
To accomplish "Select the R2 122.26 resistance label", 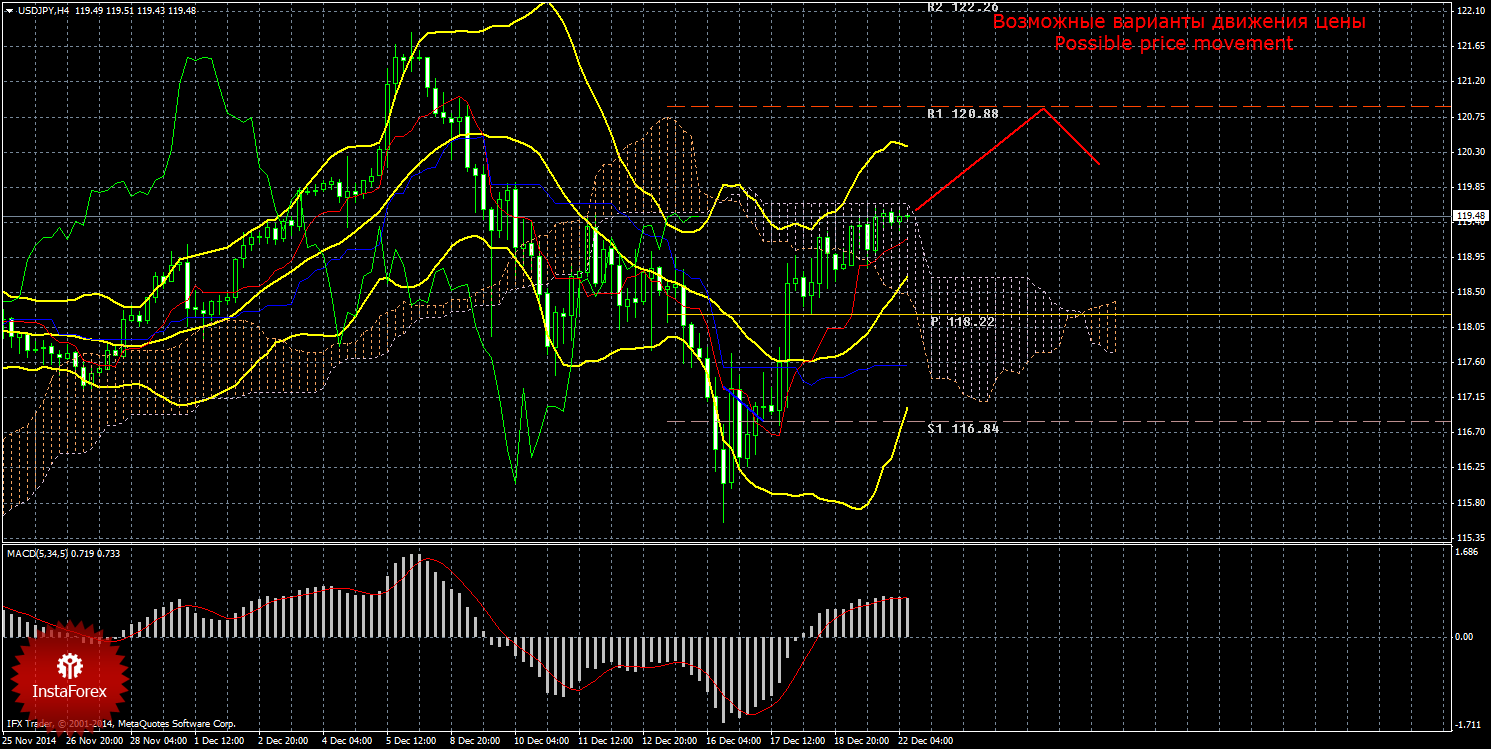I will 962,6.
